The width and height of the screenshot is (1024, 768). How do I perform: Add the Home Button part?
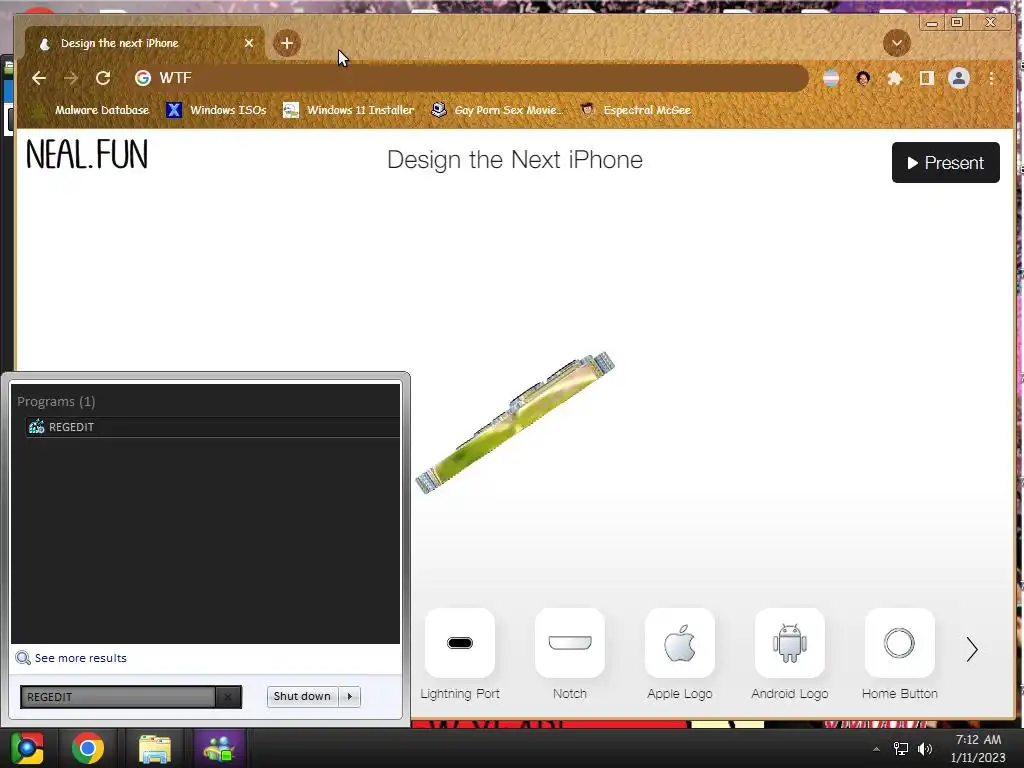pyautogui.click(x=899, y=643)
